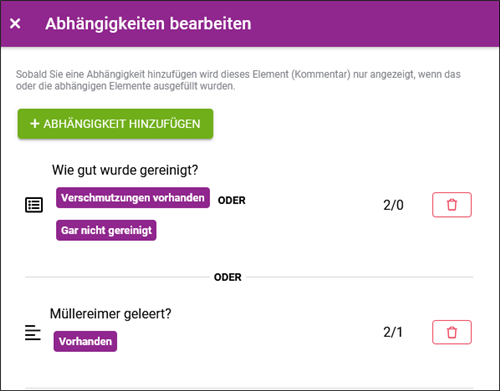Click the 2/1 position indicator
Viewport: 500px width, 391px height.
393,332
